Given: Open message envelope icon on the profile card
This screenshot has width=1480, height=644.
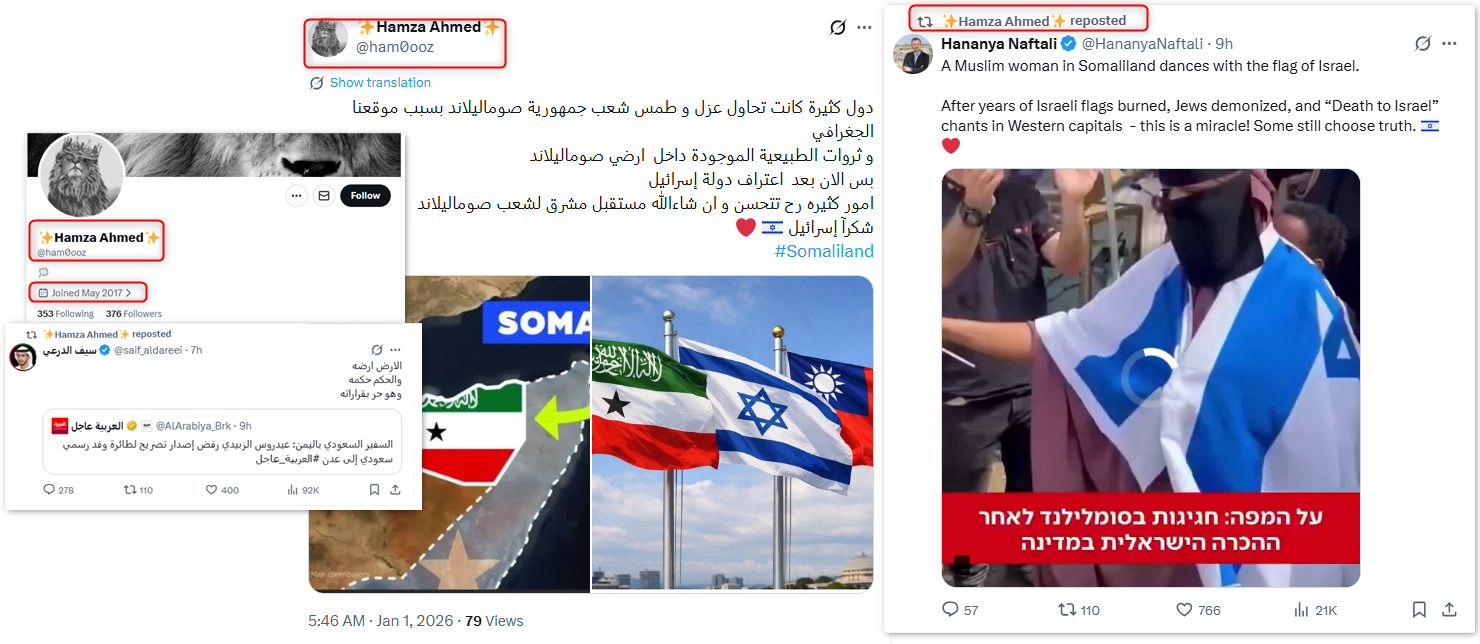Looking at the screenshot, I should [323, 196].
